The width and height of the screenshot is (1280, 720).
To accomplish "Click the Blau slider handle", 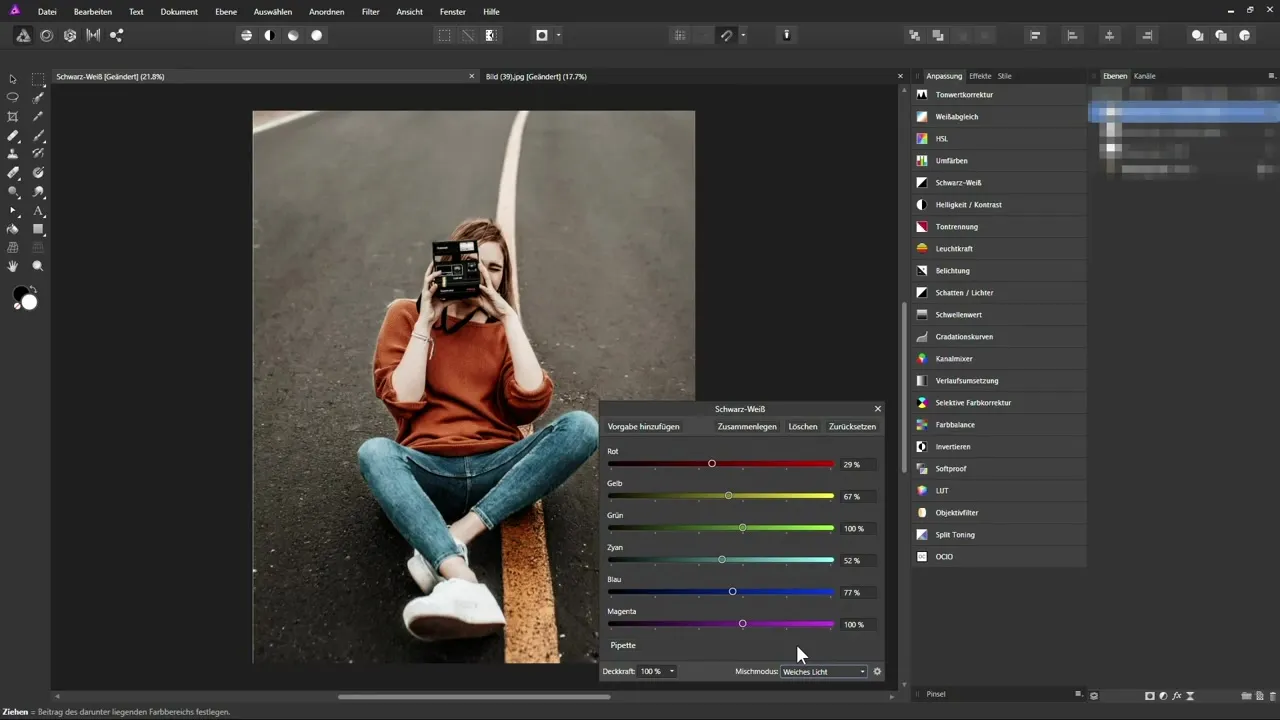I will click(x=732, y=592).
